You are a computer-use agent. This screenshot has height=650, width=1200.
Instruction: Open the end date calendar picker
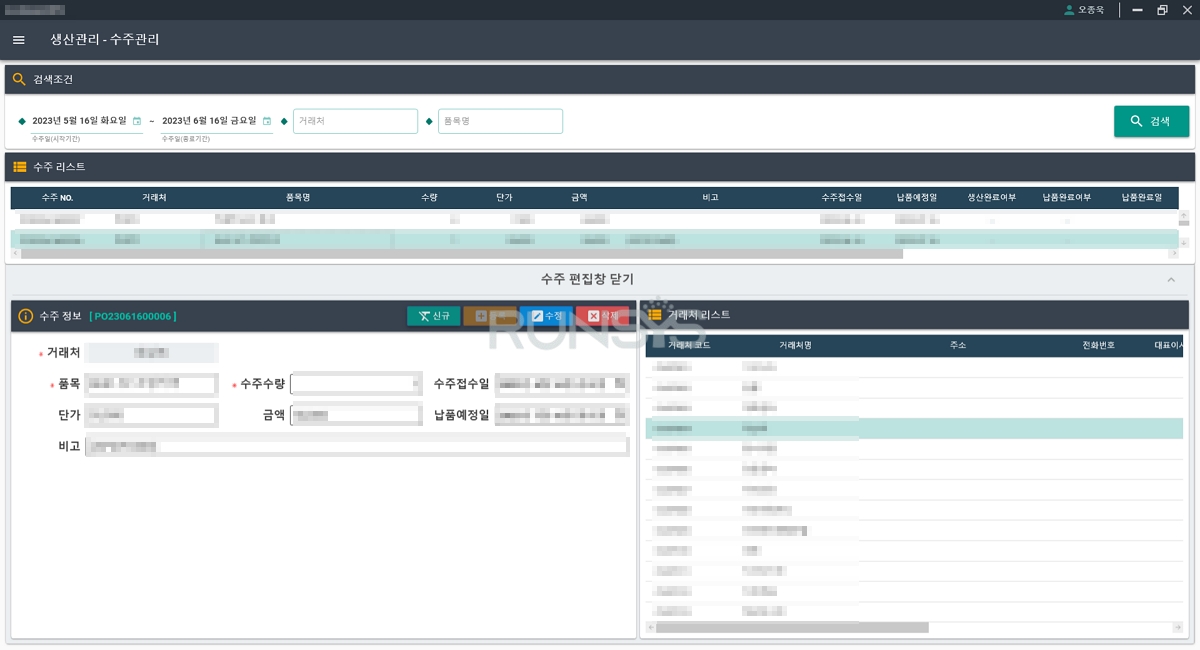pos(267,121)
